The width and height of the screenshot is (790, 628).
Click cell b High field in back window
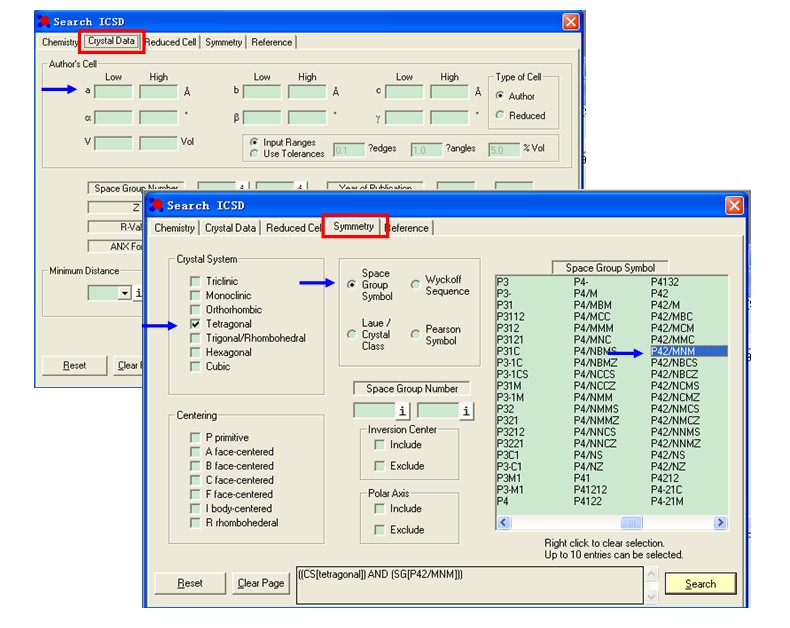click(x=307, y=92)
